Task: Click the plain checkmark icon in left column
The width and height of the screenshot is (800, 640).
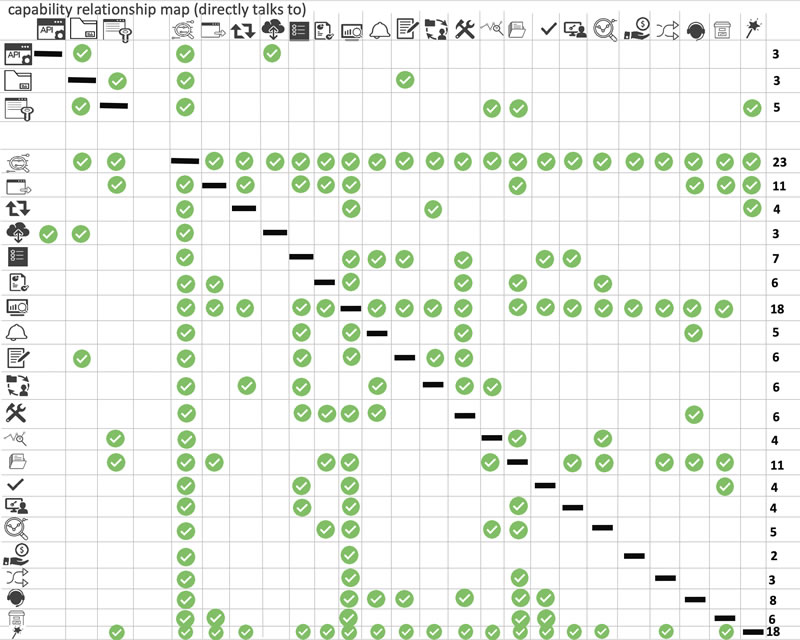Action: click(x=17, y=485)
